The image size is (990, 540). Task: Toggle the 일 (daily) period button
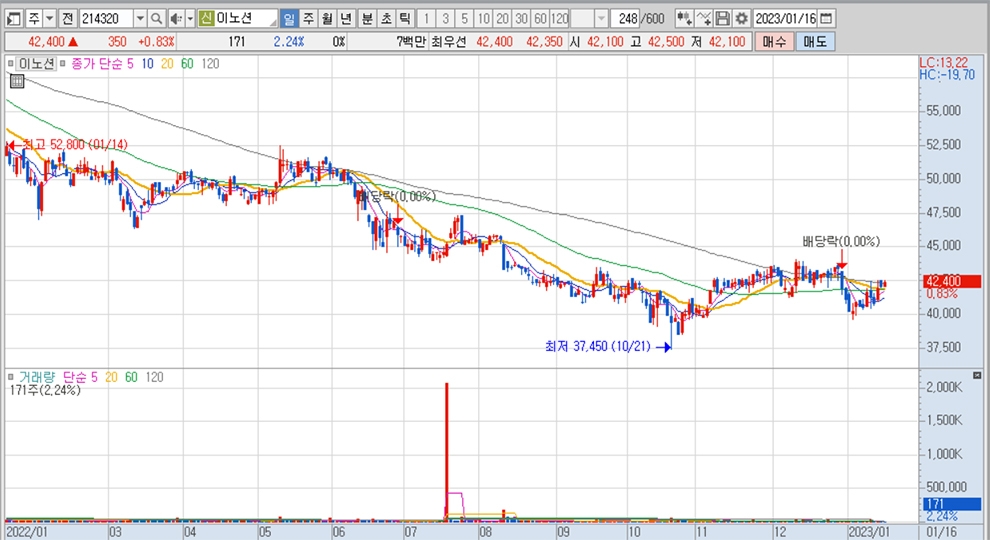[x=289, y=19]
